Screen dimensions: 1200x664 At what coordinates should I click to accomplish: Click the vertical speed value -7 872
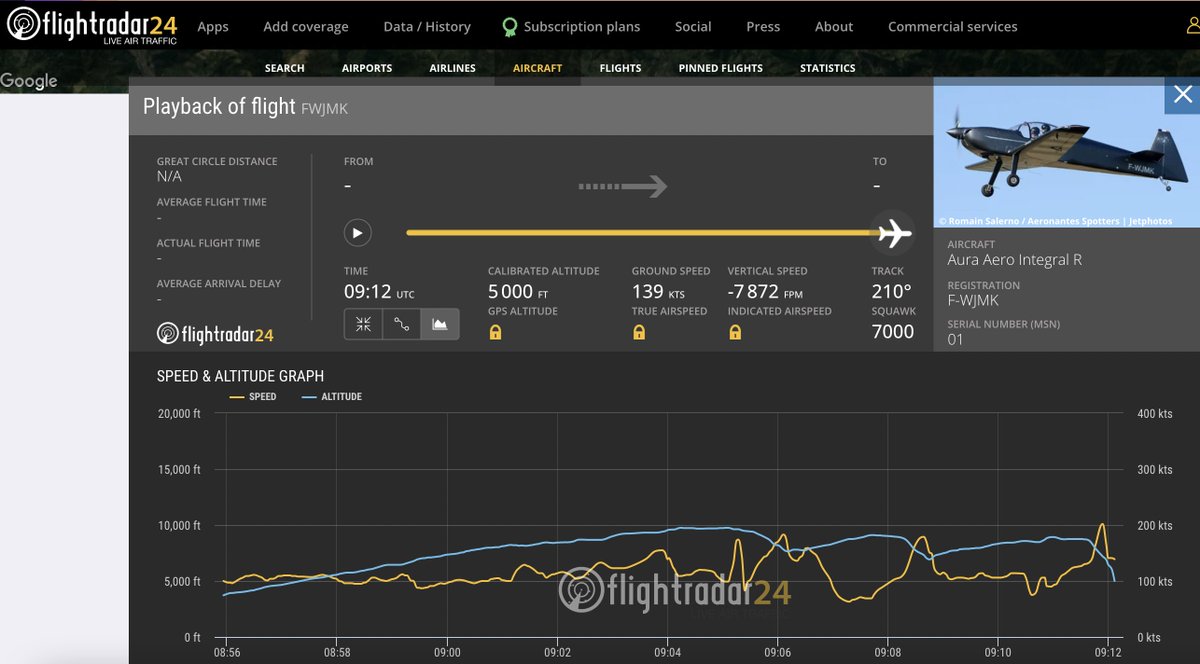pyautogui.click(x=754, y=292)
